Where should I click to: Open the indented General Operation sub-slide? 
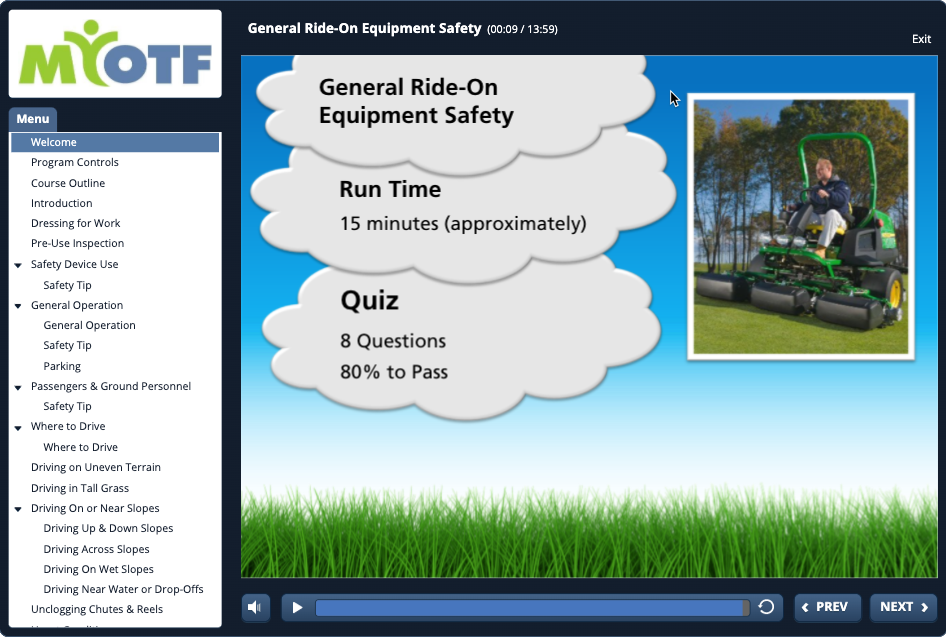89,325
